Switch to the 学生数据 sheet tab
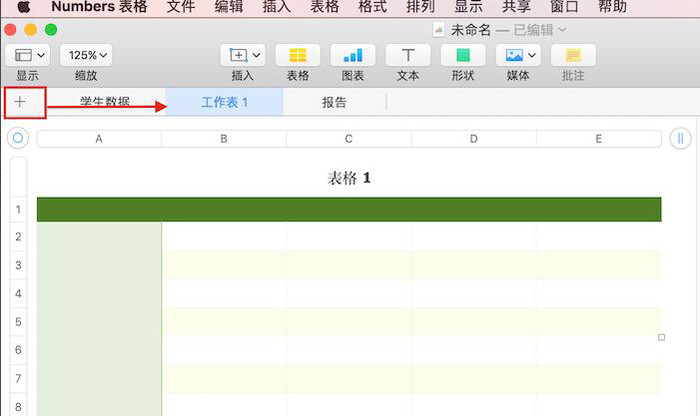 tap(105, 102)
